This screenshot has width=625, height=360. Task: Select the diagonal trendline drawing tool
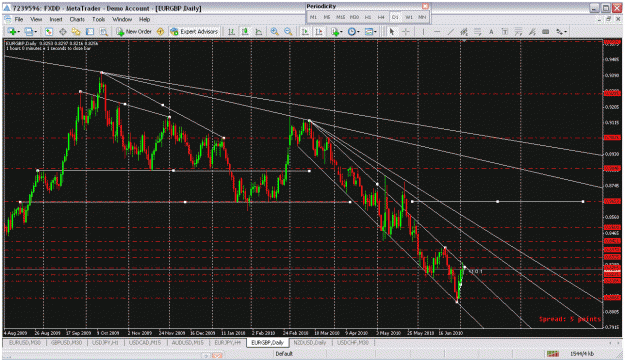click(450, 31)
